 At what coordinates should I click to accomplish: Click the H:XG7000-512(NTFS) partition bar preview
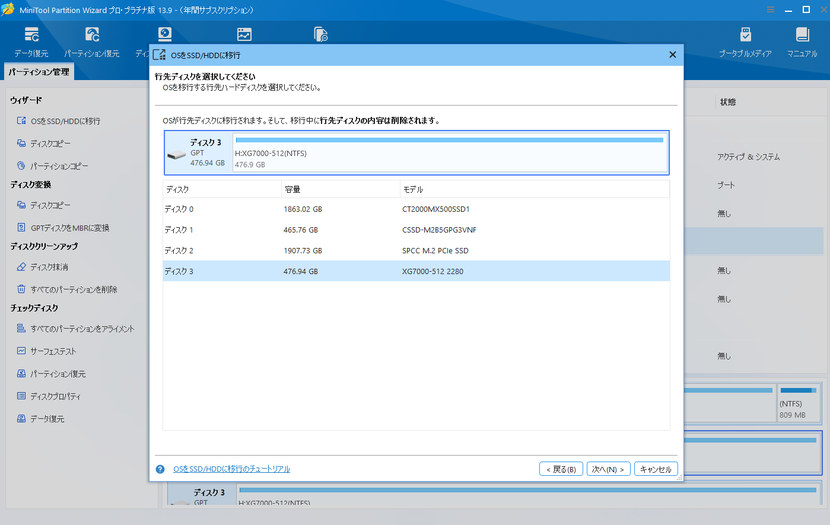[449, 152]
